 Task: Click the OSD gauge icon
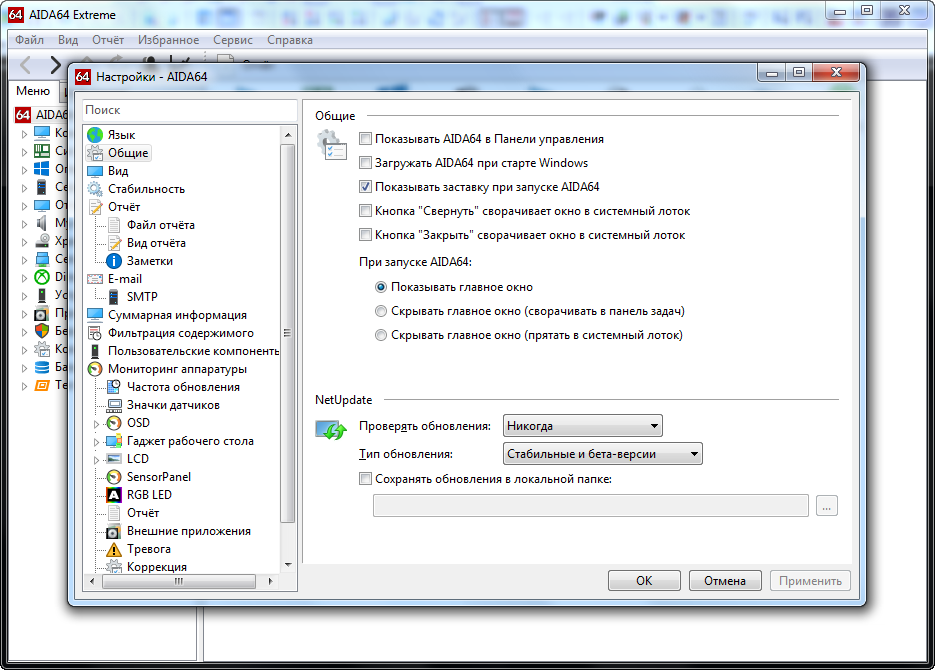(x=114, y=423)
